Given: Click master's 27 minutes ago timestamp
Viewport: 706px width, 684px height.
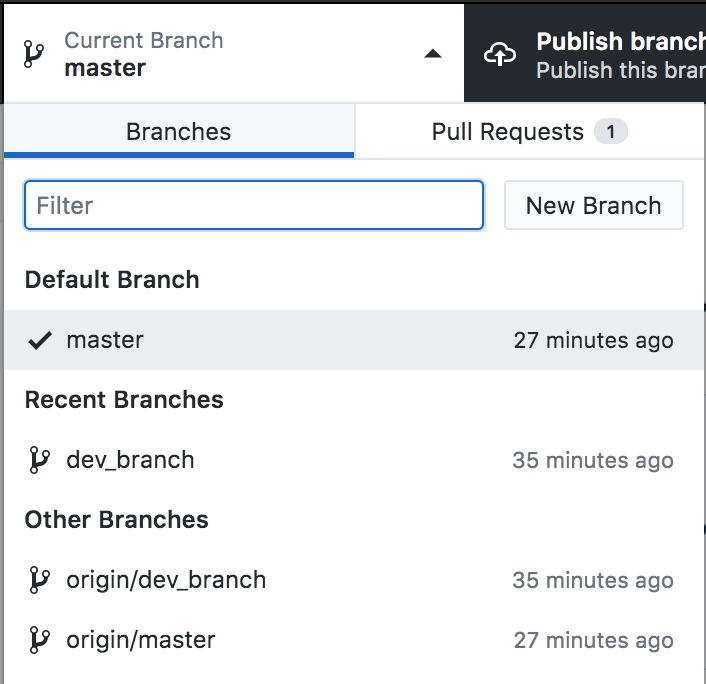Looking at the screenshot, I should (x=593, y=340).
